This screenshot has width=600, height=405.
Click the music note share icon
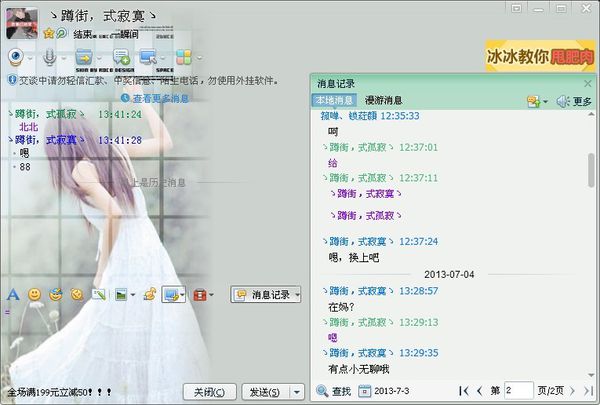click(150, 294)
